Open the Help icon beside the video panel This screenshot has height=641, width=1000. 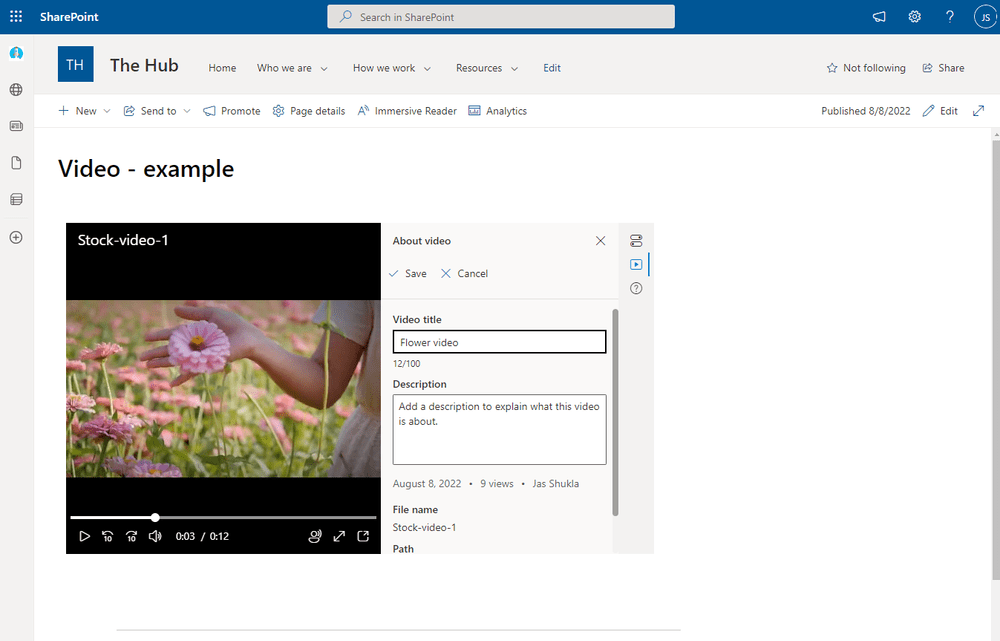(636, 287)
